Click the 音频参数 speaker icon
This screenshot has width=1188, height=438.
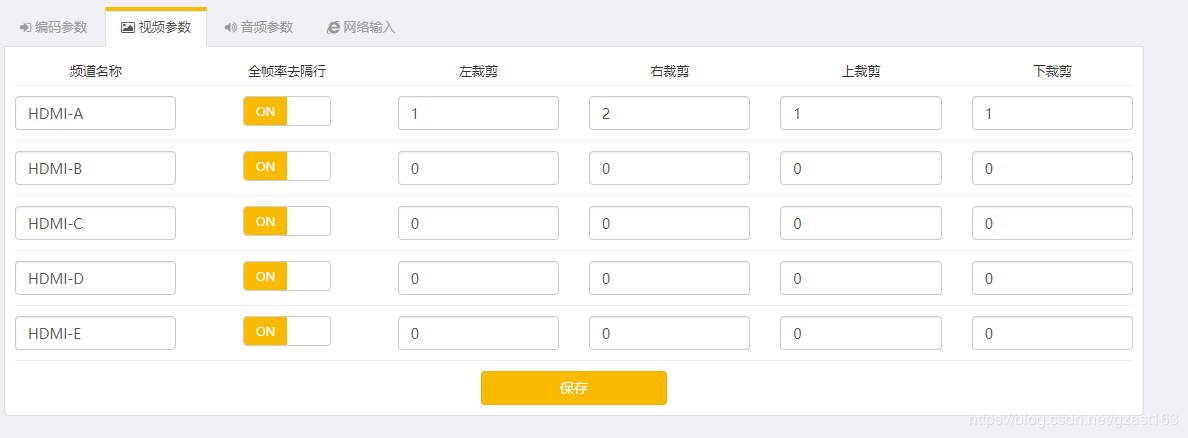[230, 27]
